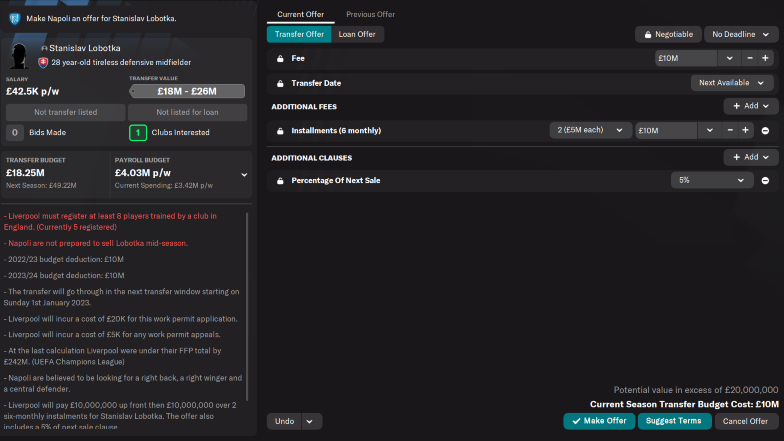The height and width of the screenshot is (441, 784).
Task: Open the Installments amount dropdown arrow
Action: tap(710, 130)
